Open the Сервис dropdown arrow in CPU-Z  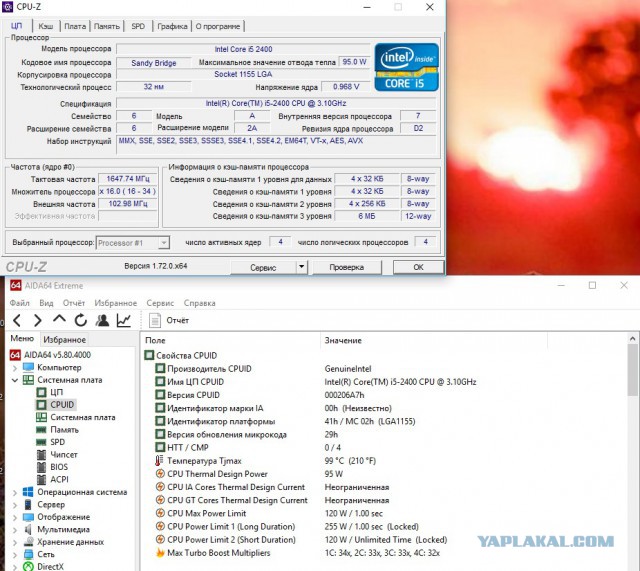pyautogui.click(x=301, y=267)
